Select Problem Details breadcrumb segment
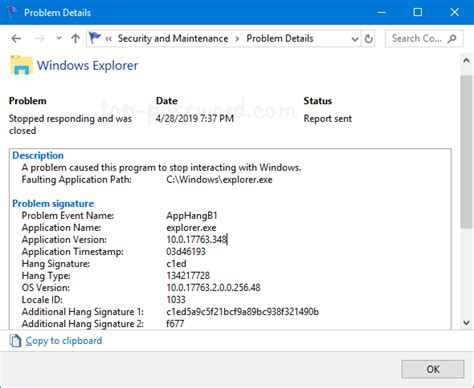The image size is (474, 388). pyautogui.click(x=280, y=38)
